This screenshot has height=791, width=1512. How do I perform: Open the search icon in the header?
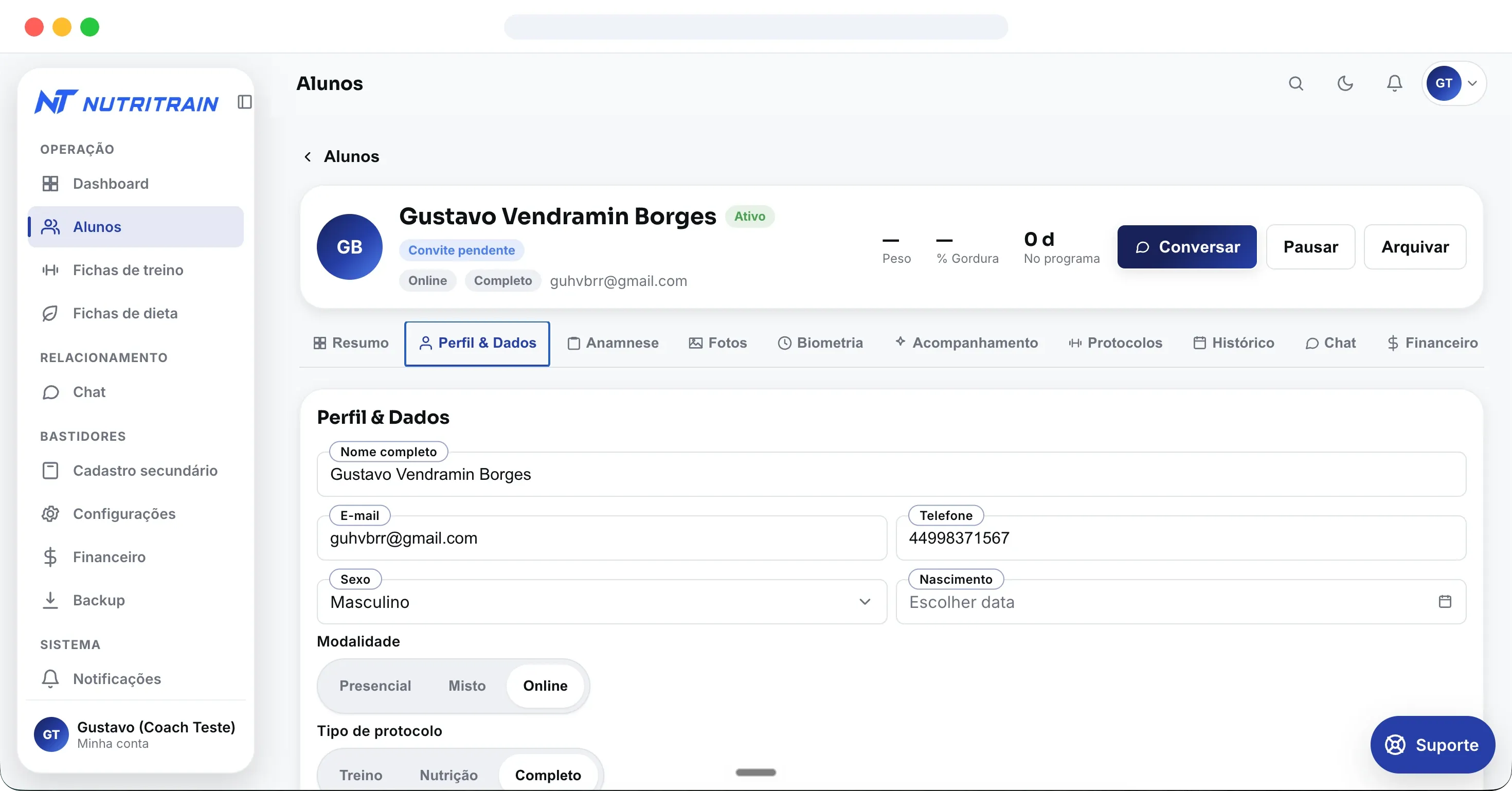(1296, 83)
